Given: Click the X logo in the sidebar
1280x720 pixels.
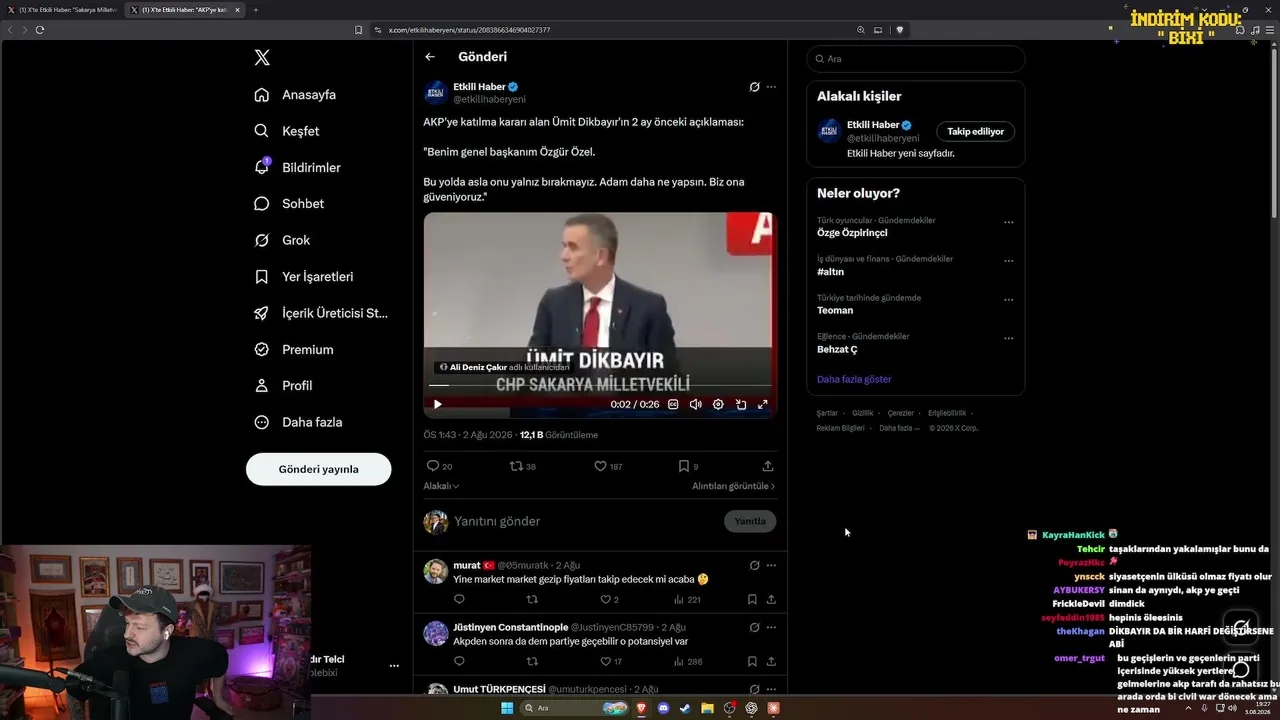Looking at the screenshot, I should pyautogui.click(x=262, y=58).
